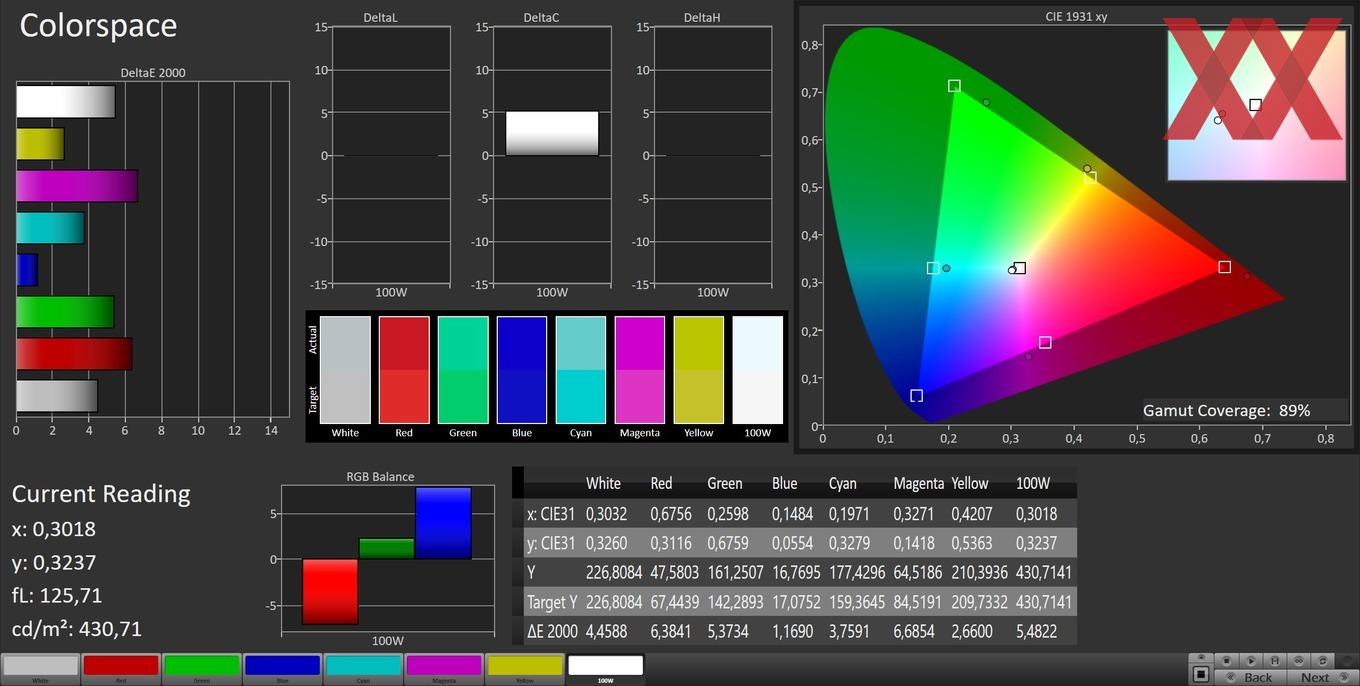1360x686 pixels.
Task: Click the green bar in DeltaE 2000 chart
Action: tap(65, 312)
